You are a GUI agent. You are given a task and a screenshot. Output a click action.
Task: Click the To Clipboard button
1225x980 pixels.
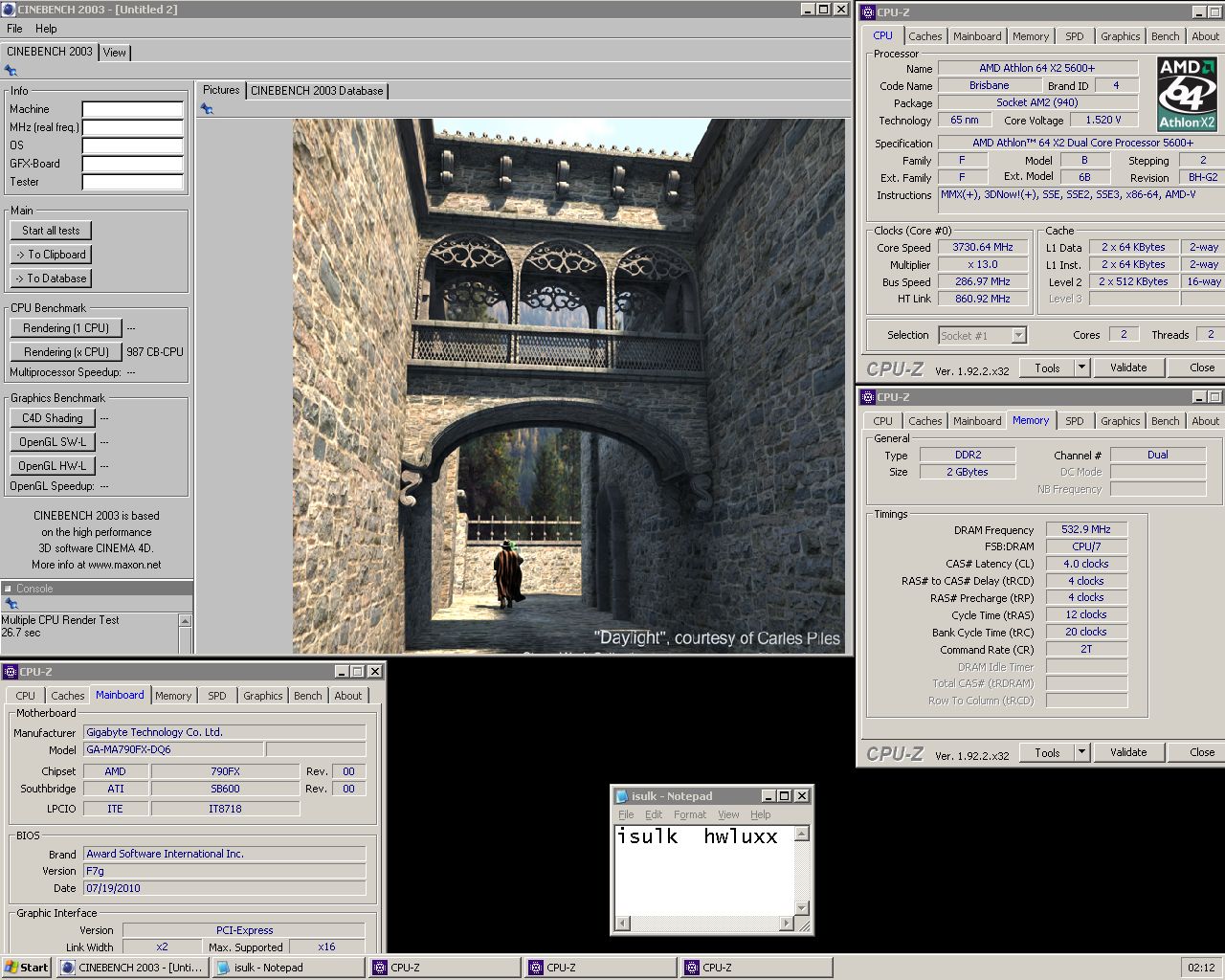tap(51, 255)
